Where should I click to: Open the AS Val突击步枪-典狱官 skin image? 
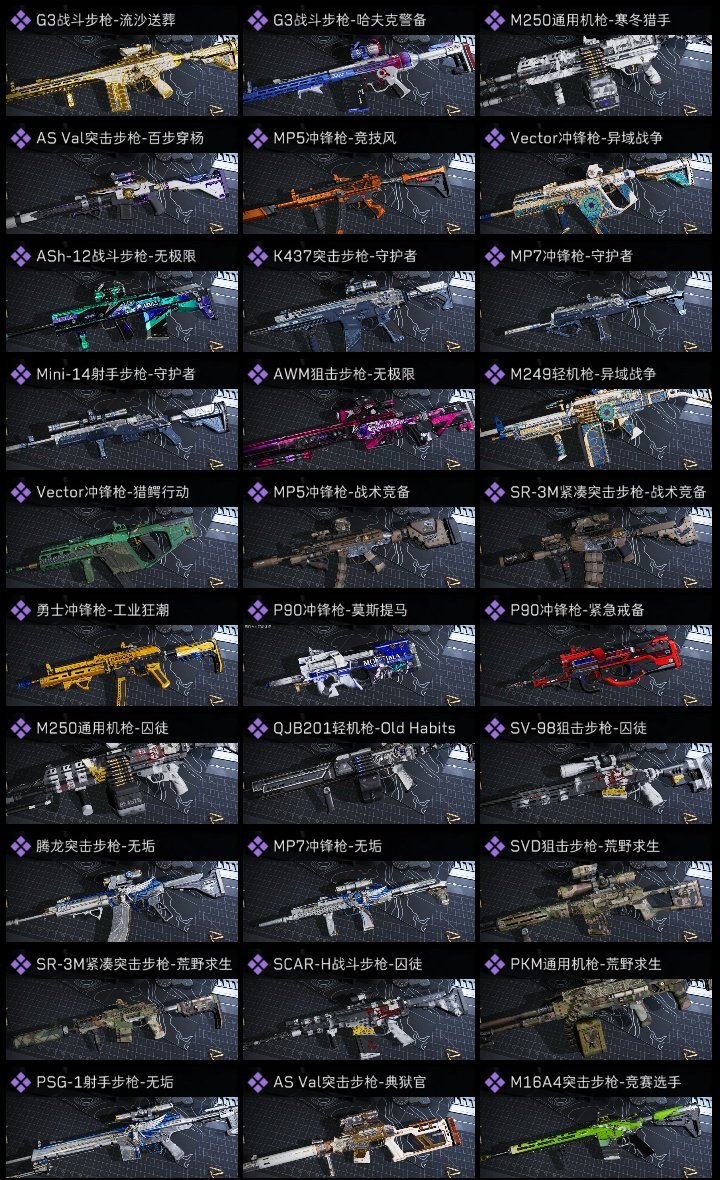point(359,1138)
